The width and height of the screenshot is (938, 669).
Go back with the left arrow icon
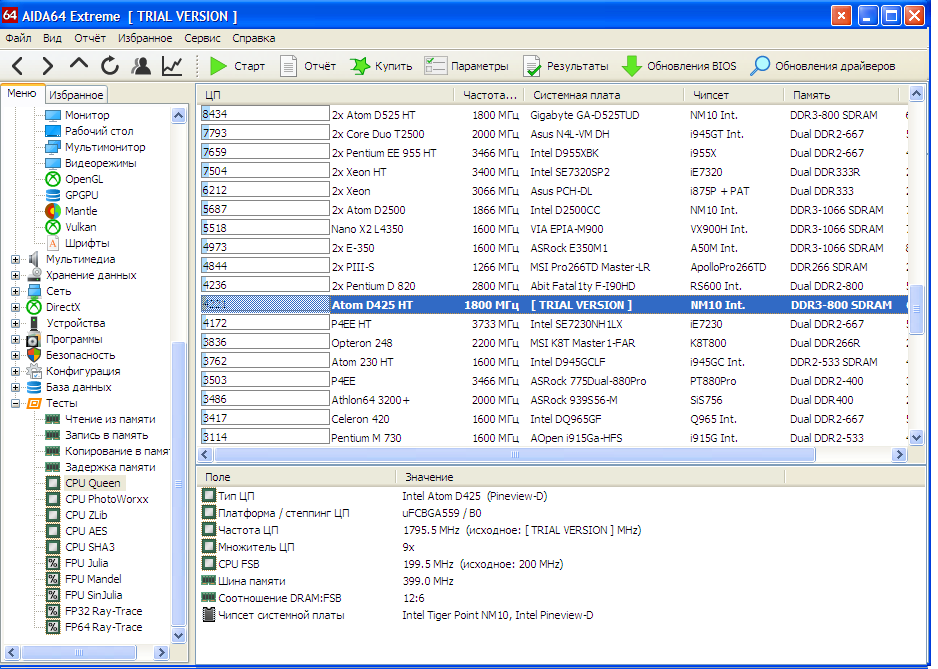click(17, 66)
